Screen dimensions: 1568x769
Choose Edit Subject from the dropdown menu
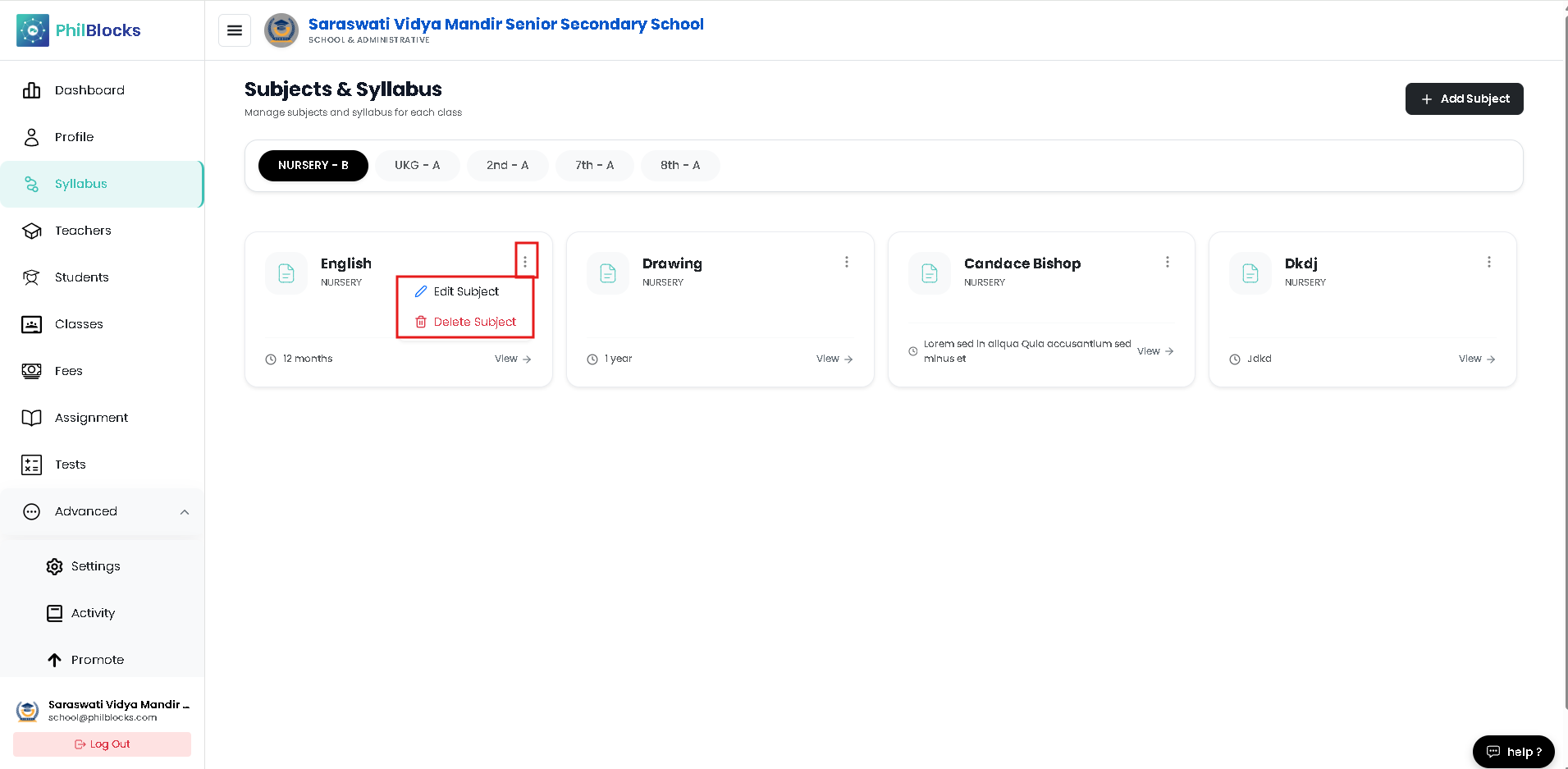(465, 291)
